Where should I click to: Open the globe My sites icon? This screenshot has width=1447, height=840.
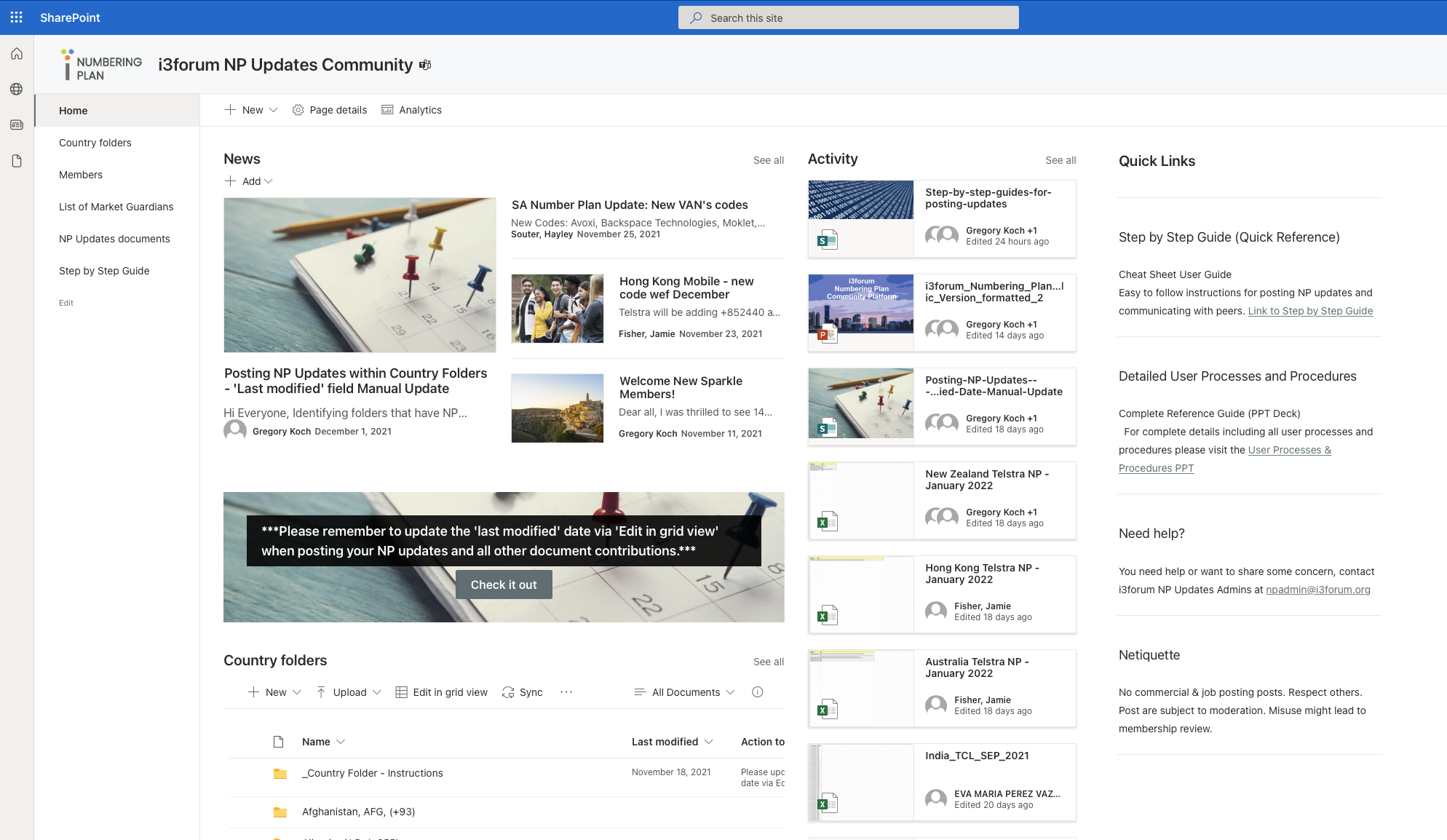point(17,89)
